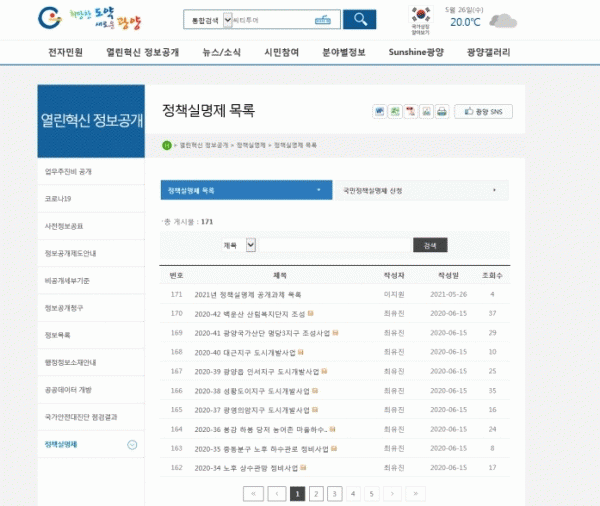Export page as Word document icon

[x=379, y=111]
